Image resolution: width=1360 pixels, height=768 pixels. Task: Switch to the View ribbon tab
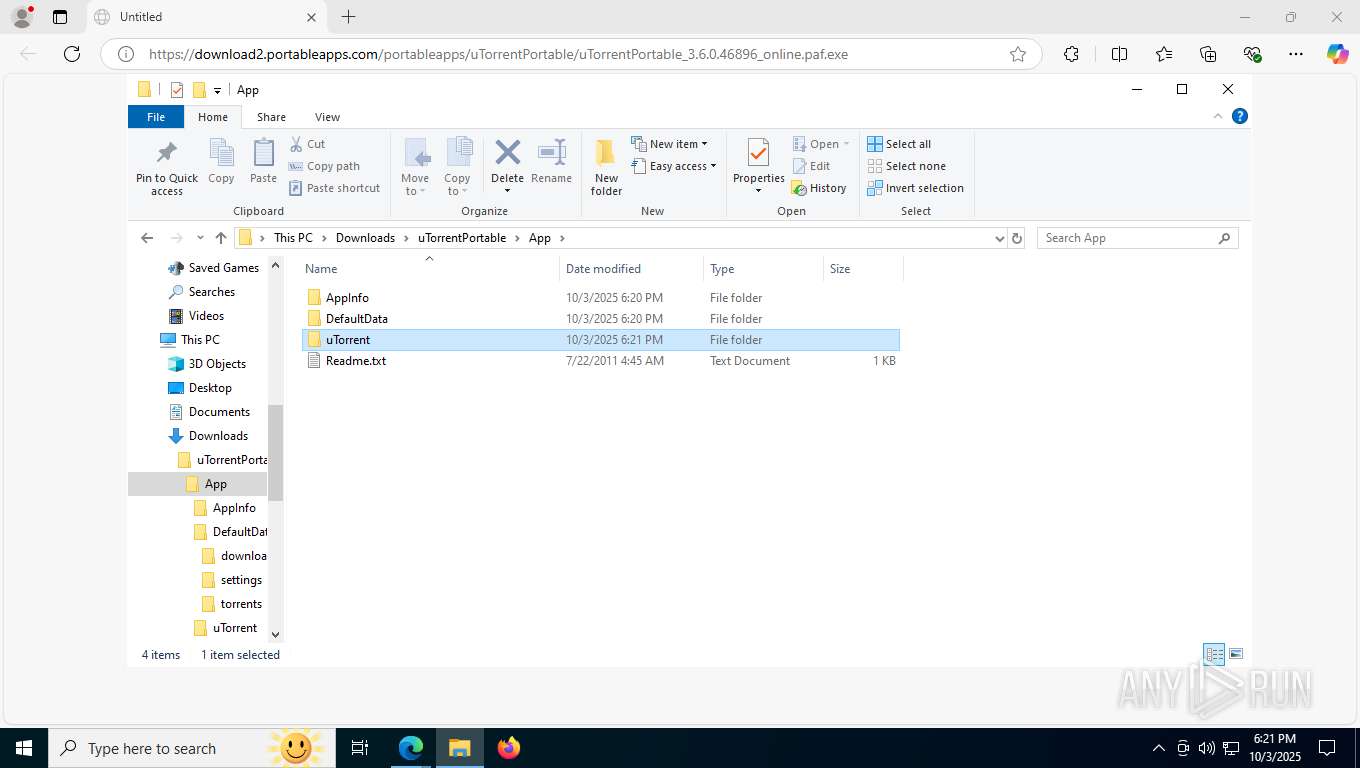point(327,117)
